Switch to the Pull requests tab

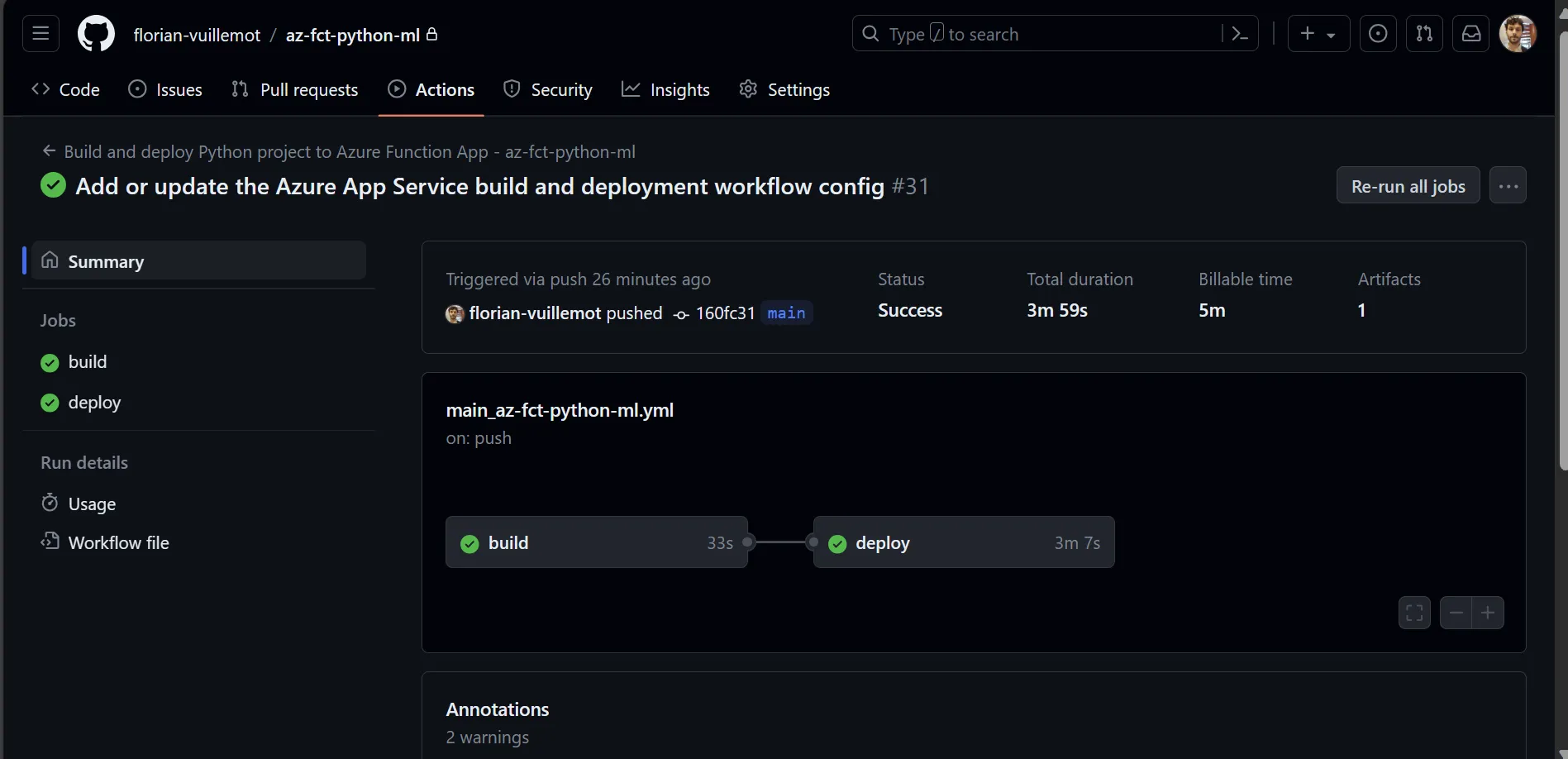point(295,89)
